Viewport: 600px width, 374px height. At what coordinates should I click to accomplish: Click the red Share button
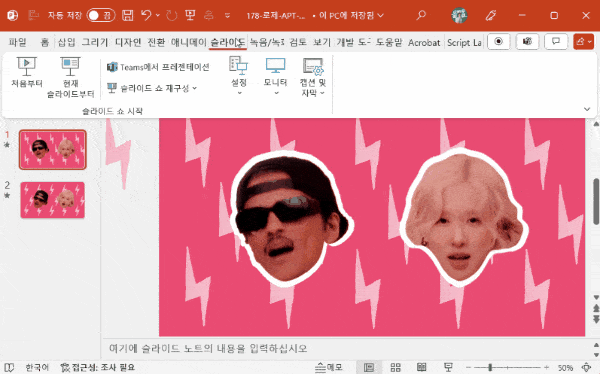584,41
